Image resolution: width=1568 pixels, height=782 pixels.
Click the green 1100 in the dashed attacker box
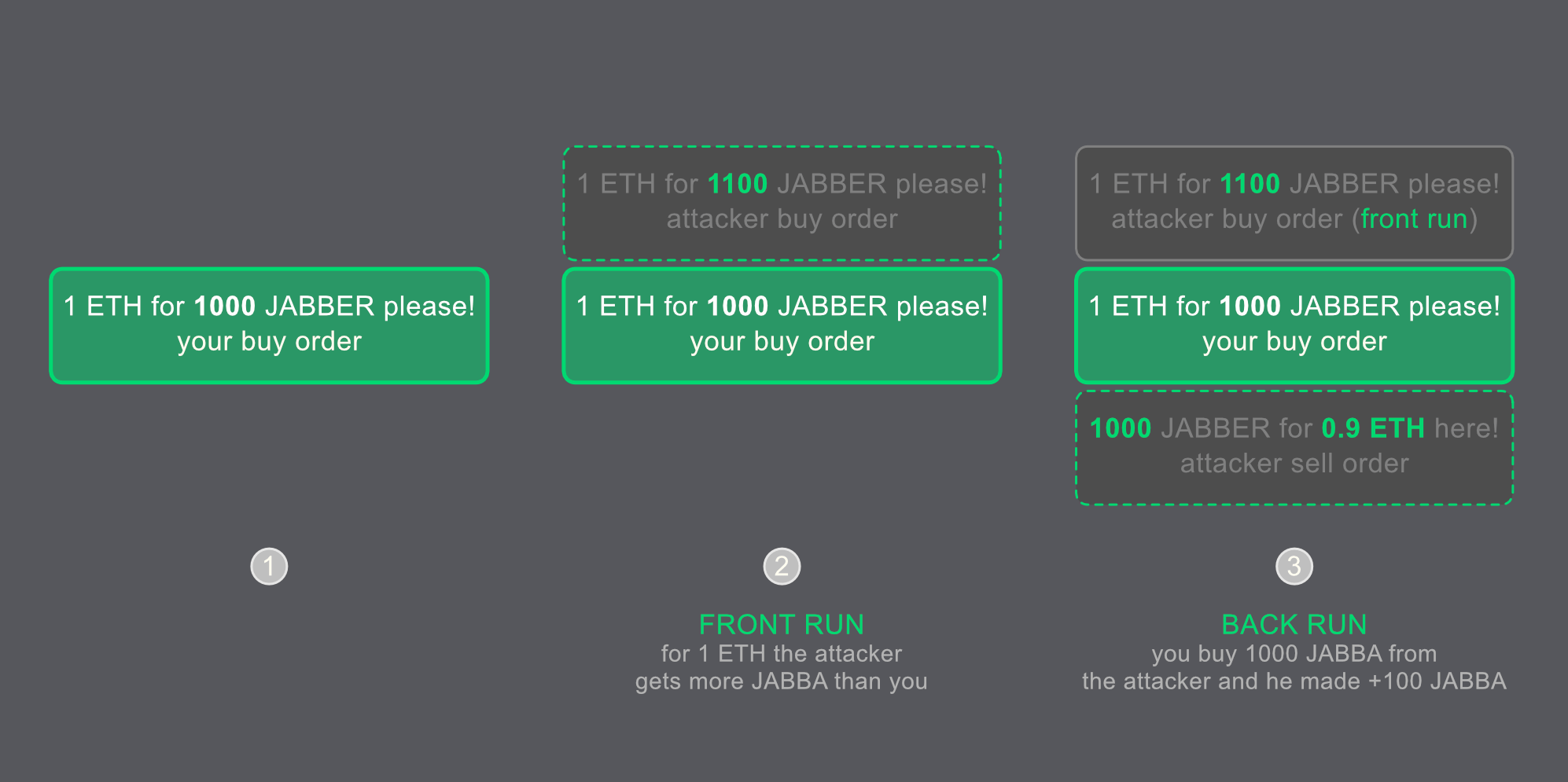point(738,184)
